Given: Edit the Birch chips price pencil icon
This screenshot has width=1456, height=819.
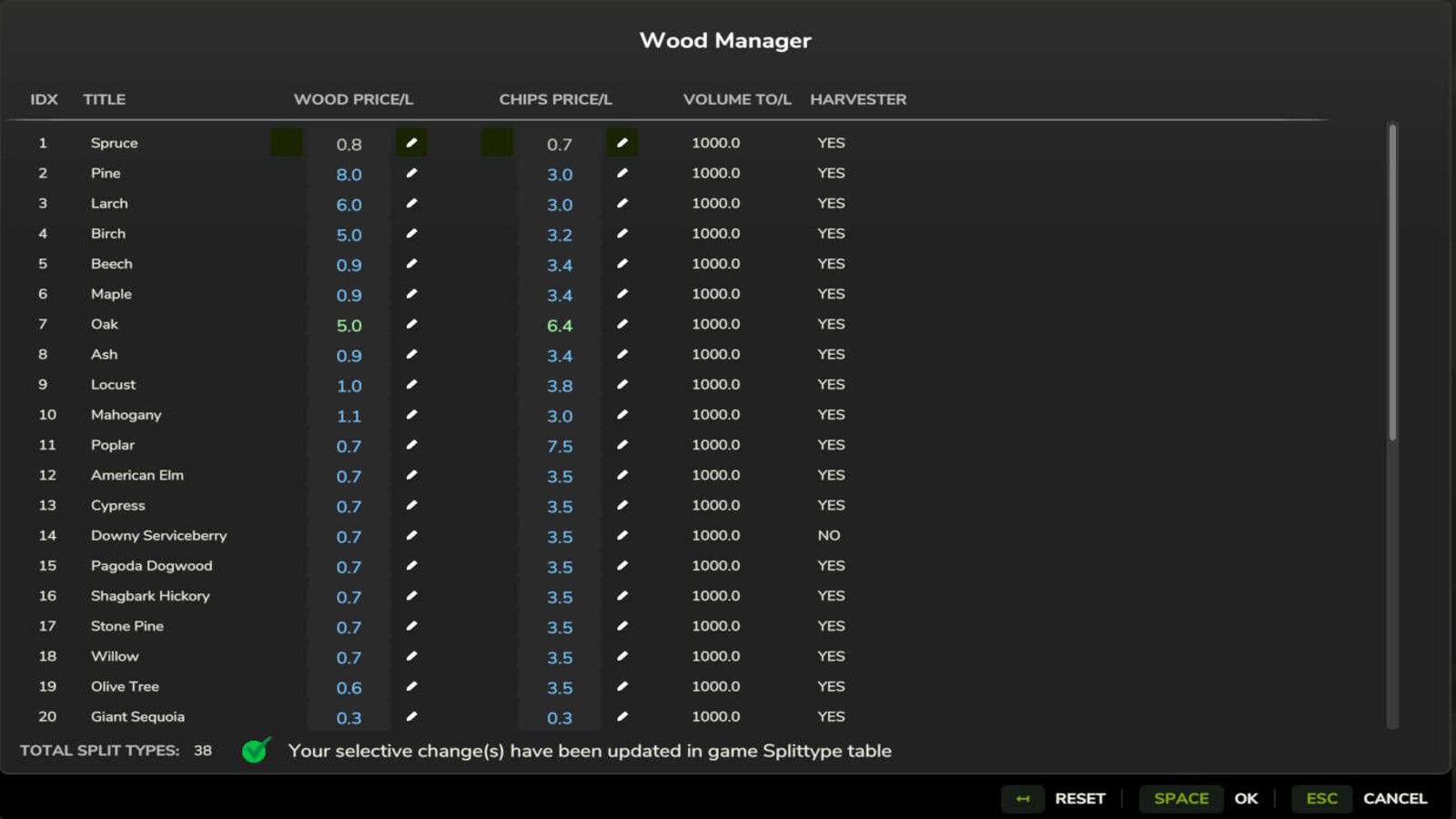Looking at the screenshot, I should [622, 234].
